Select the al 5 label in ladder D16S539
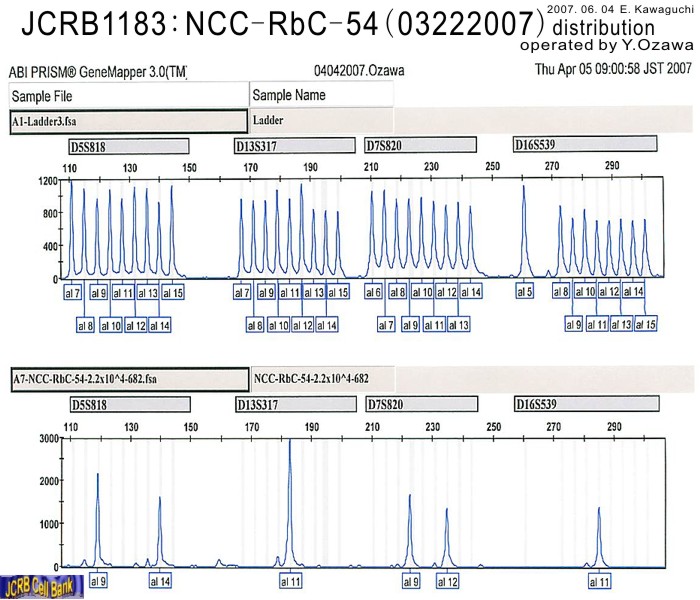700x600 pixels. point(524,292)
